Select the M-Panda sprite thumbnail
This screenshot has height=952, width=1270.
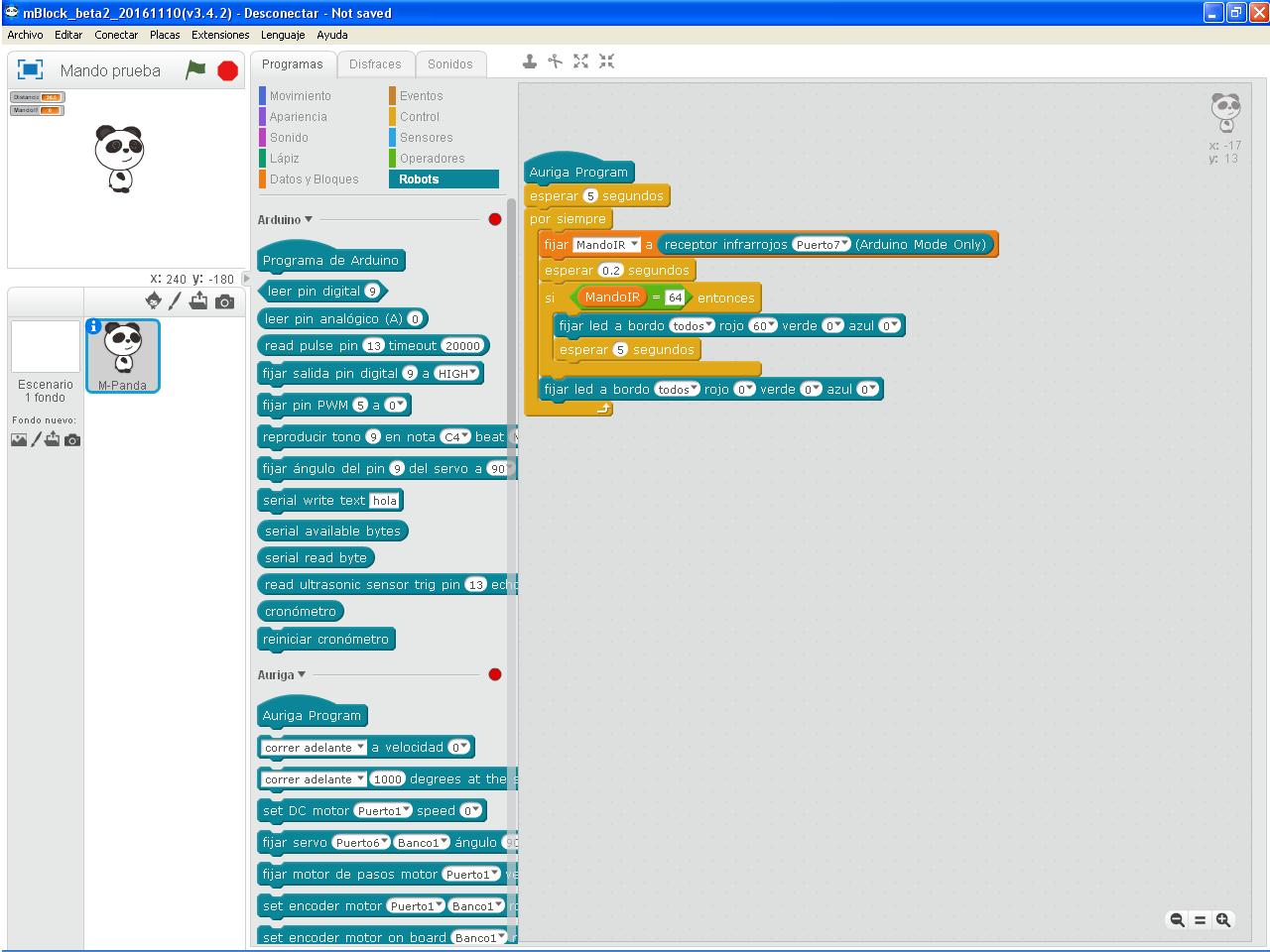[x=122, y=356]
